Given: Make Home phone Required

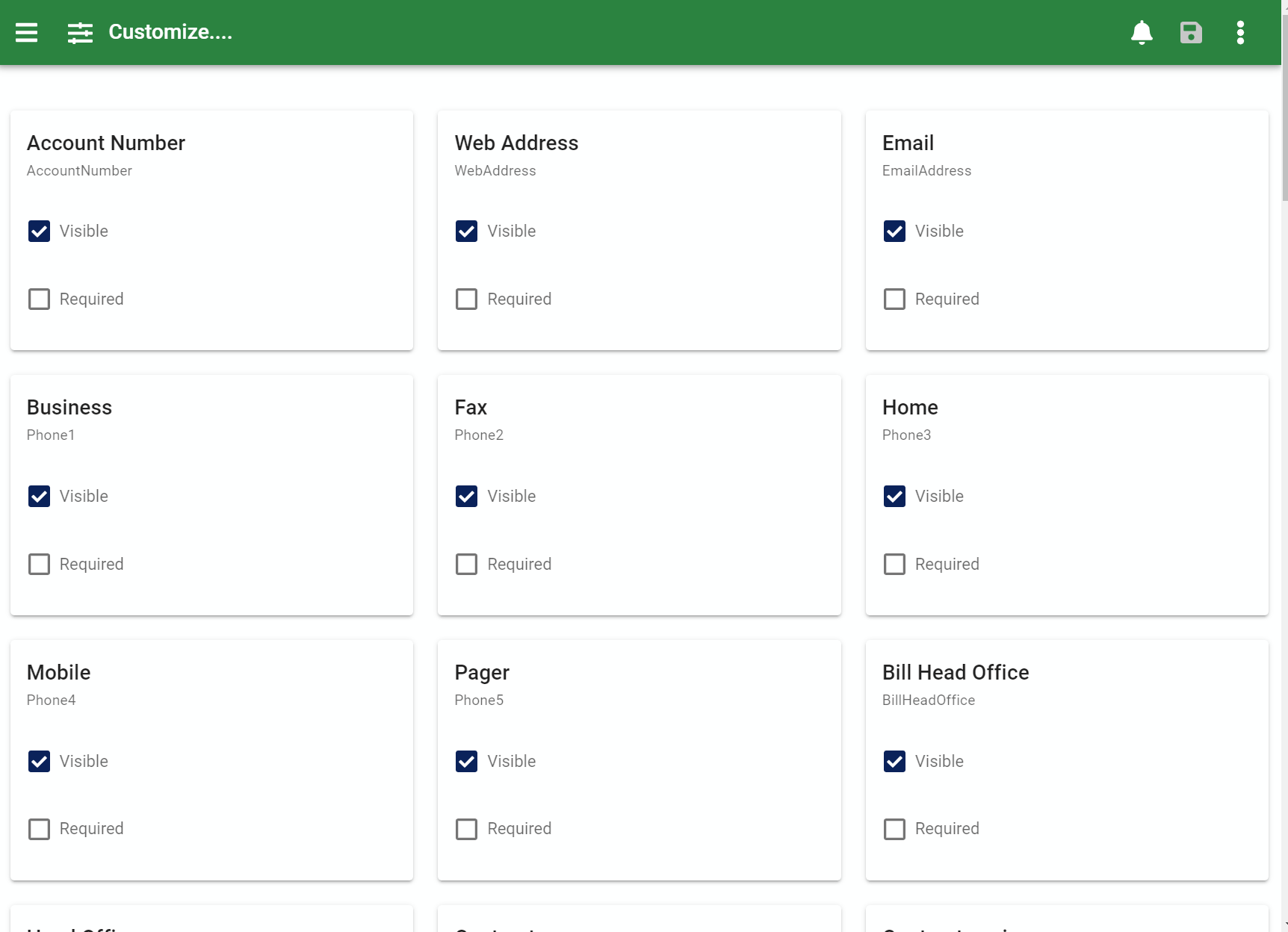Looking at the screenshot, I should pos(894,565).
